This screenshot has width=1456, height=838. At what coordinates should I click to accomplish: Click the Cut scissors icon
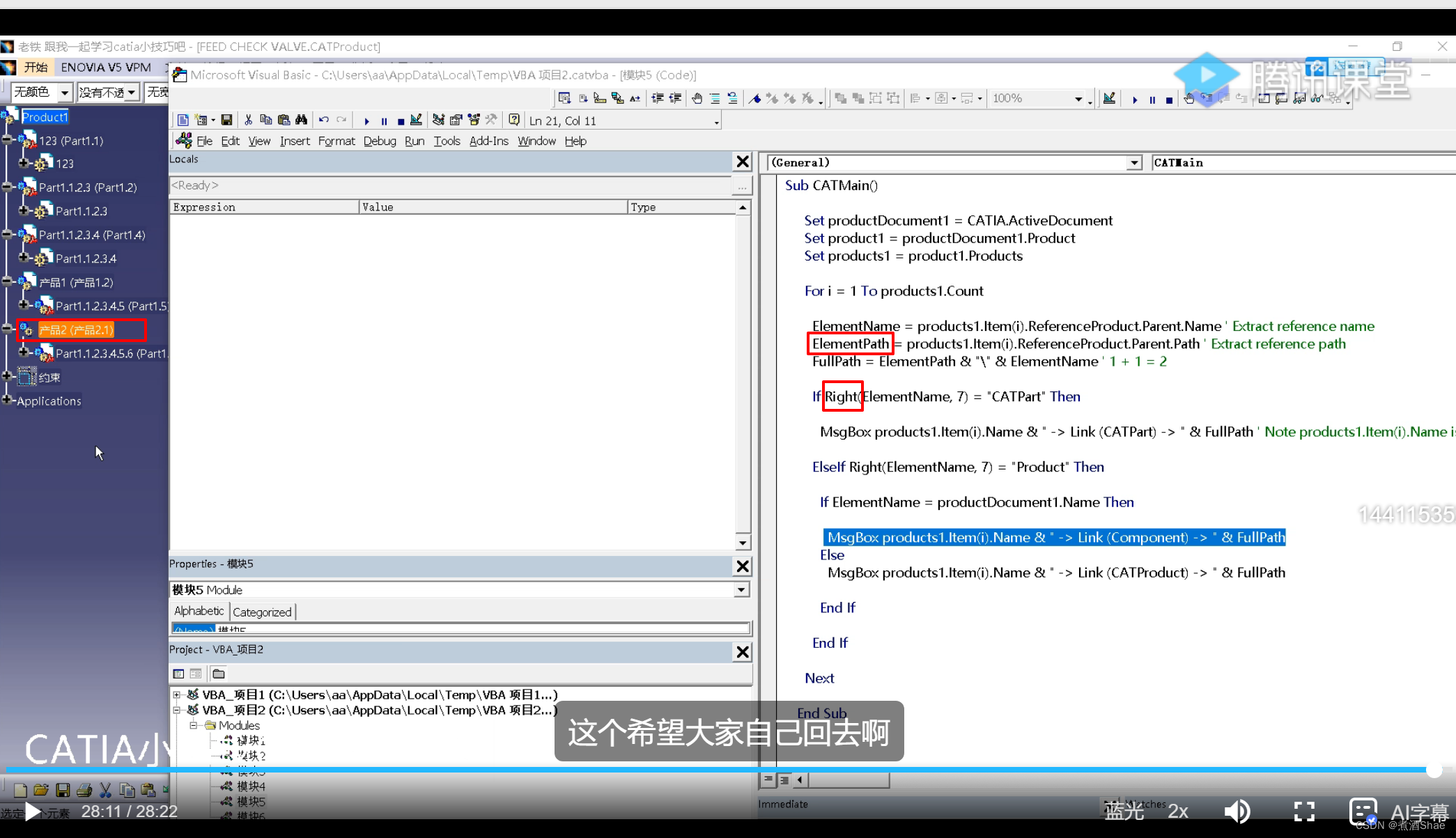click(x=248, y=121)
